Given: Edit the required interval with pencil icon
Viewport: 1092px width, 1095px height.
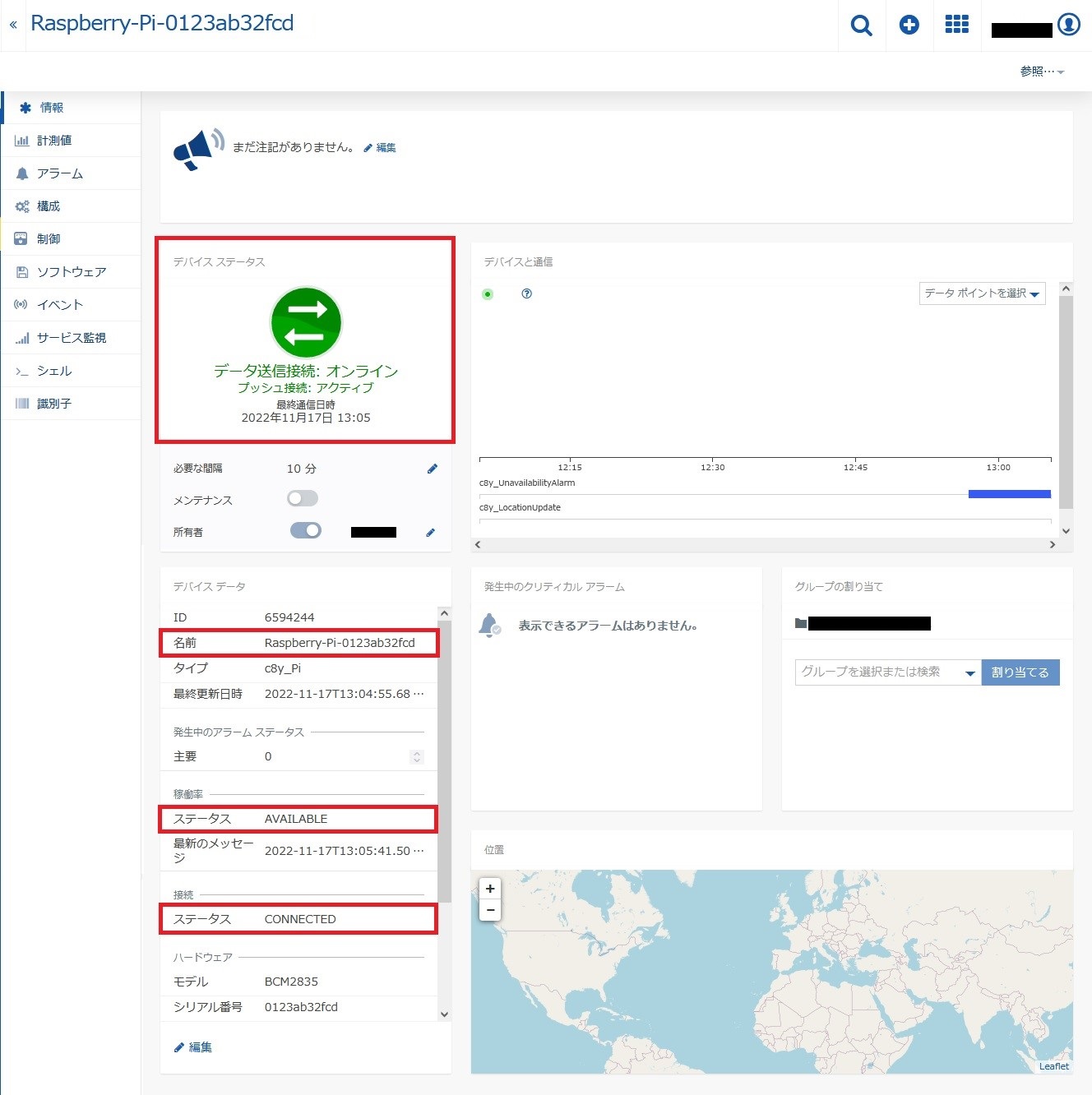Looking at the screenshot, I should pos(433,469).
